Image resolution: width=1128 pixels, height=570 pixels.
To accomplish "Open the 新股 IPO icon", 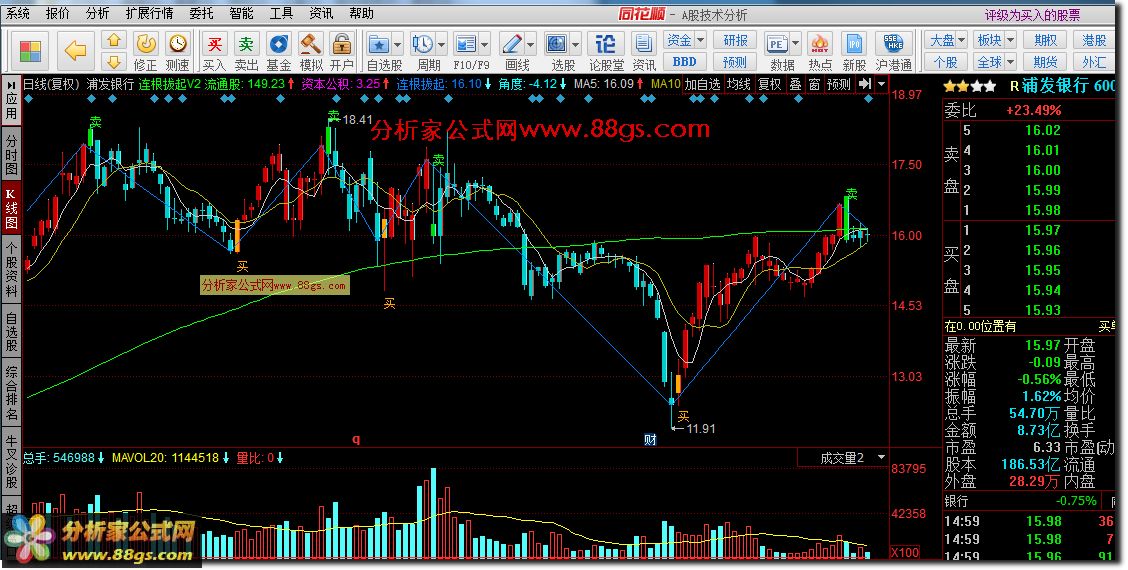I will (x=853, y=45).
